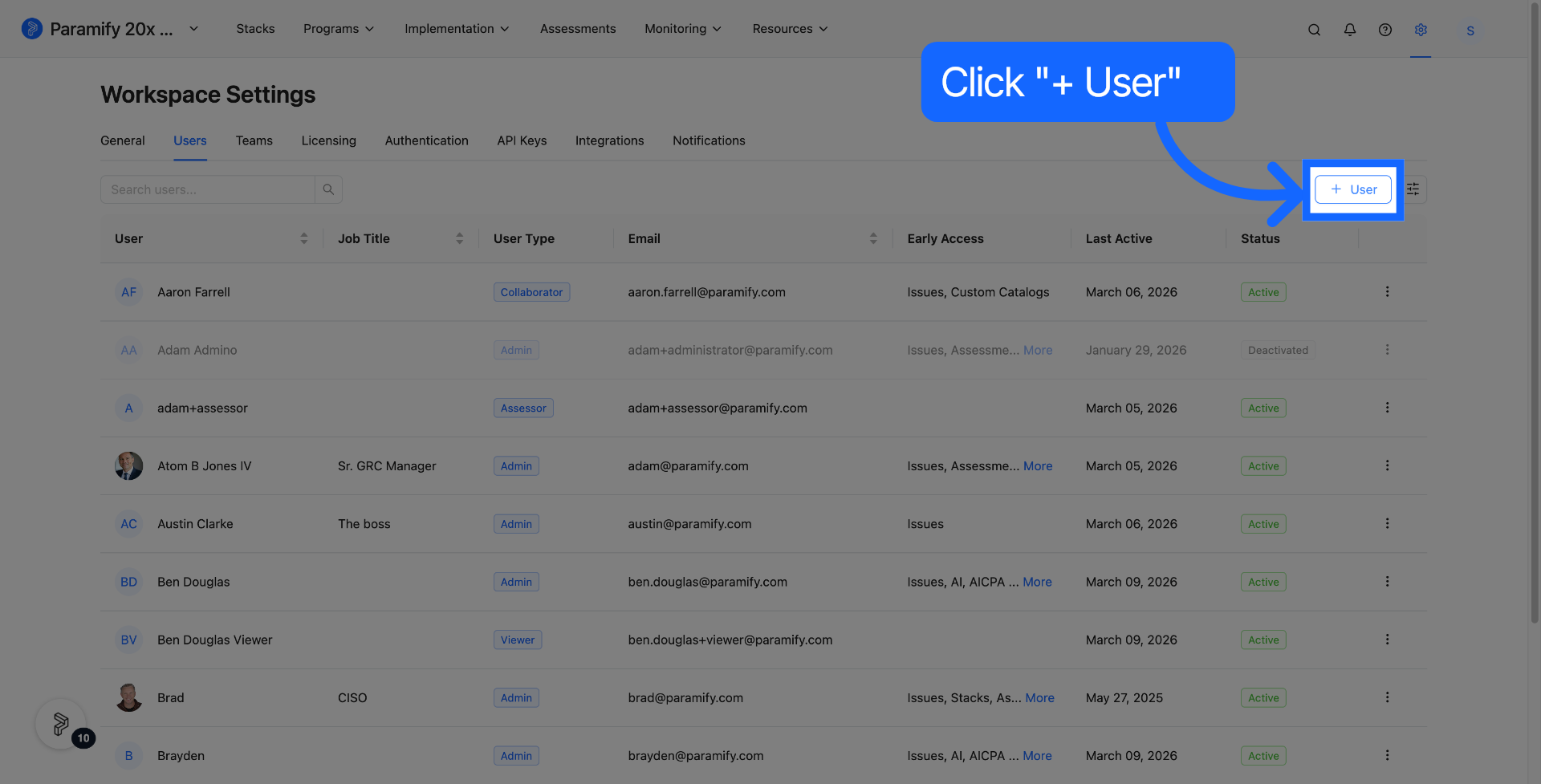
Task: Open the floating Paramify assistant widget
Action: tap(61, 724)
